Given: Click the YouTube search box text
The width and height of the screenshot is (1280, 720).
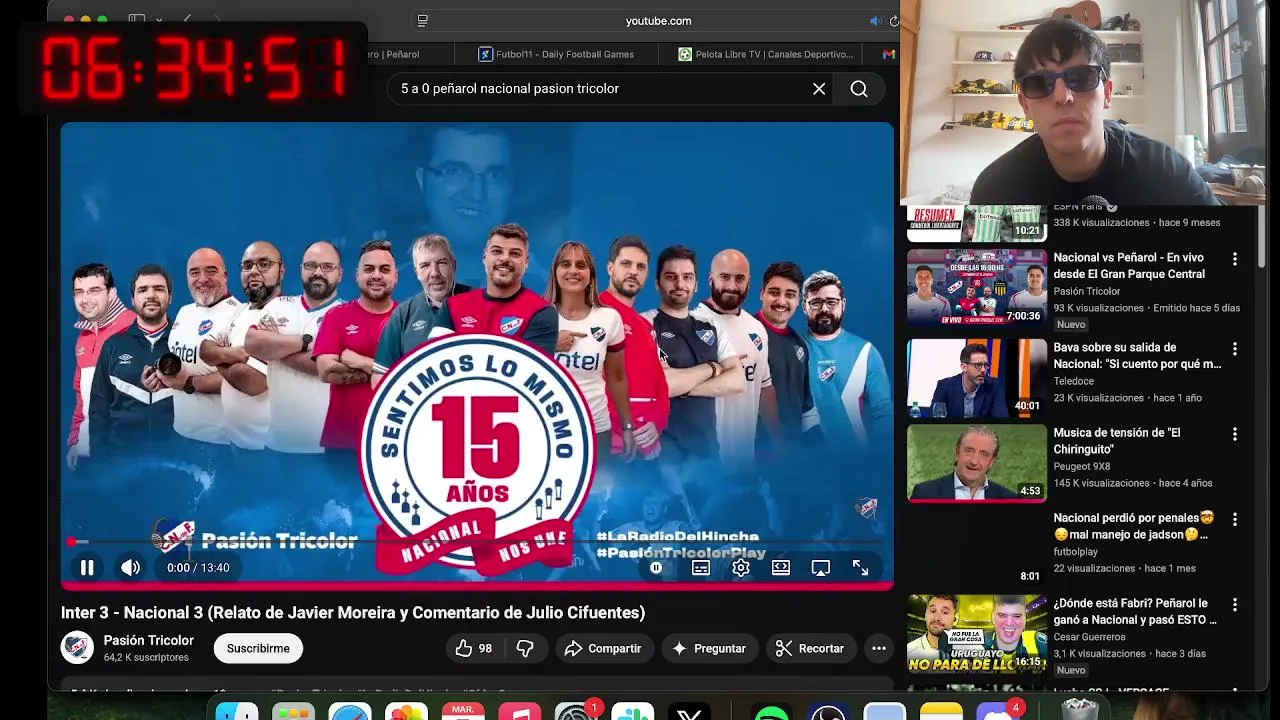Looking at the screenshot, I should [x=510, y=89].
